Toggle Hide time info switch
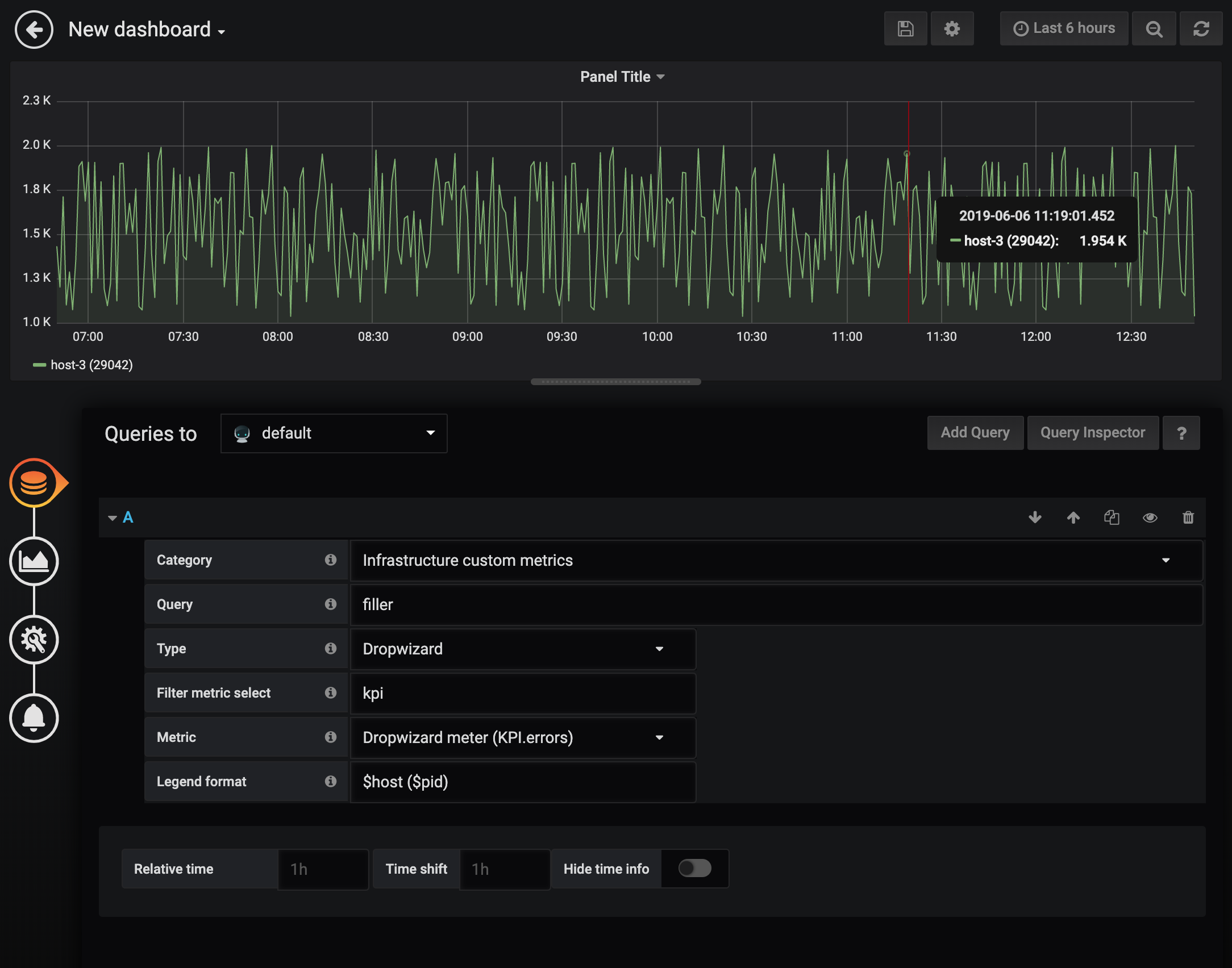 [694, 868]
